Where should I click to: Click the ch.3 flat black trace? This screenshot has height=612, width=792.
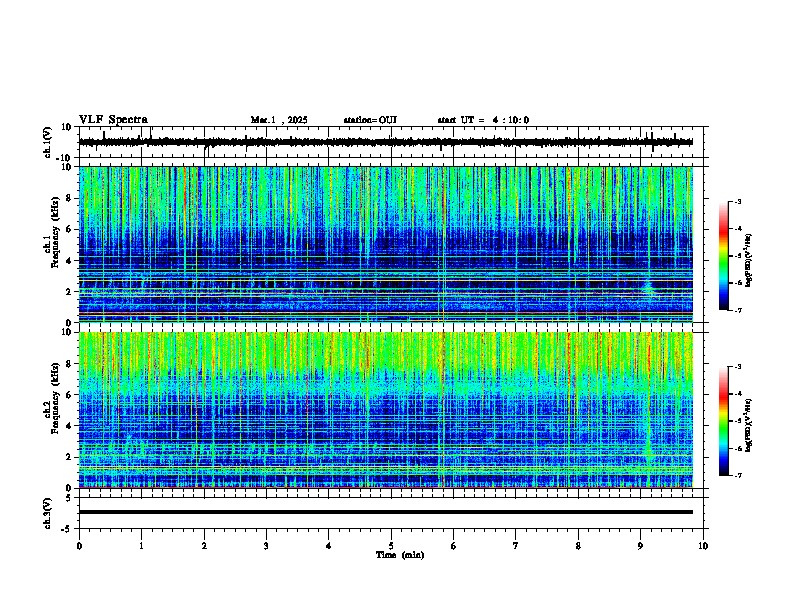[385, 512]
